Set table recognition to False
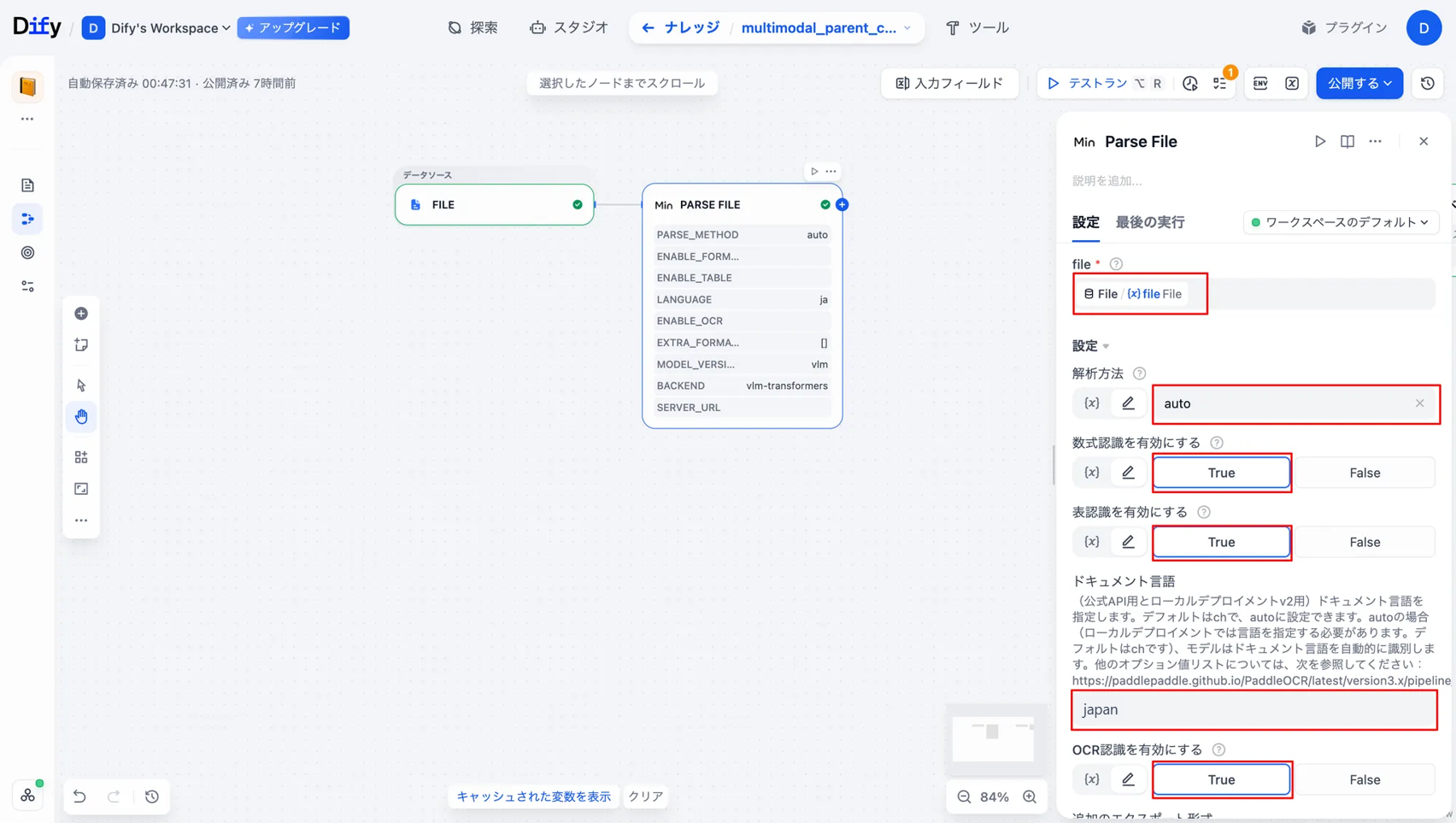 tap(1364, 542)
